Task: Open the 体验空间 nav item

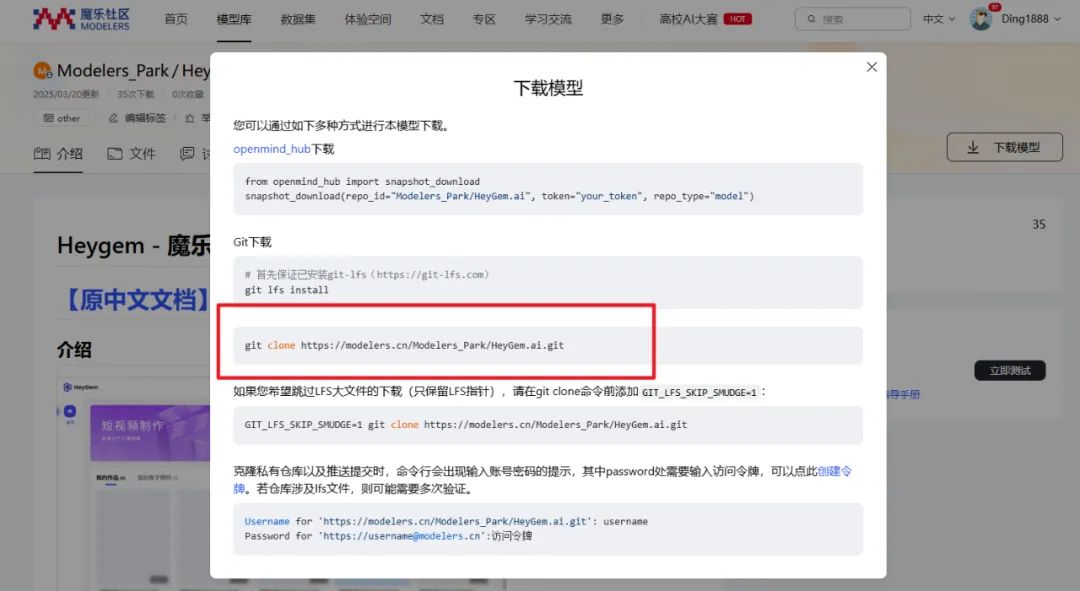Action: tap(368, 19)
